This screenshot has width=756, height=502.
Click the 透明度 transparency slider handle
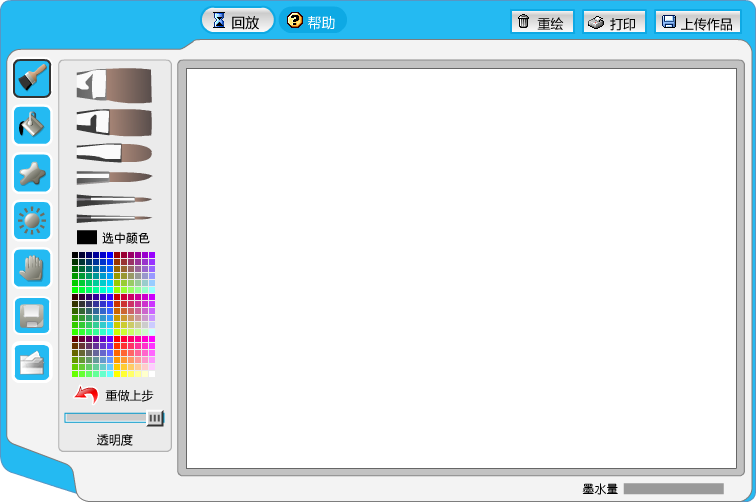[x=155, y=418]
